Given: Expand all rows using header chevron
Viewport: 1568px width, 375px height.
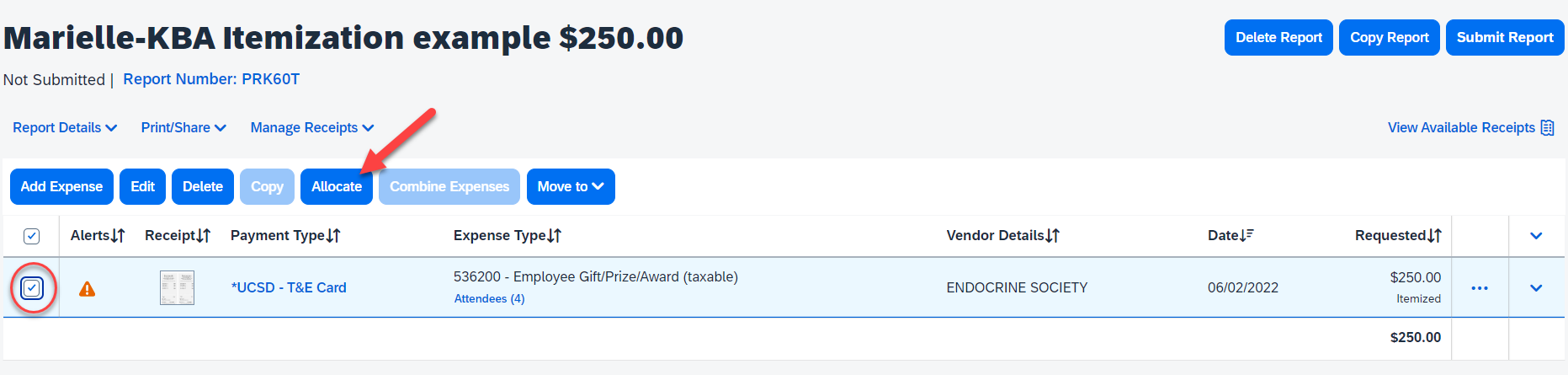Looking at the screenshot, I should [x=1536, y=236].
